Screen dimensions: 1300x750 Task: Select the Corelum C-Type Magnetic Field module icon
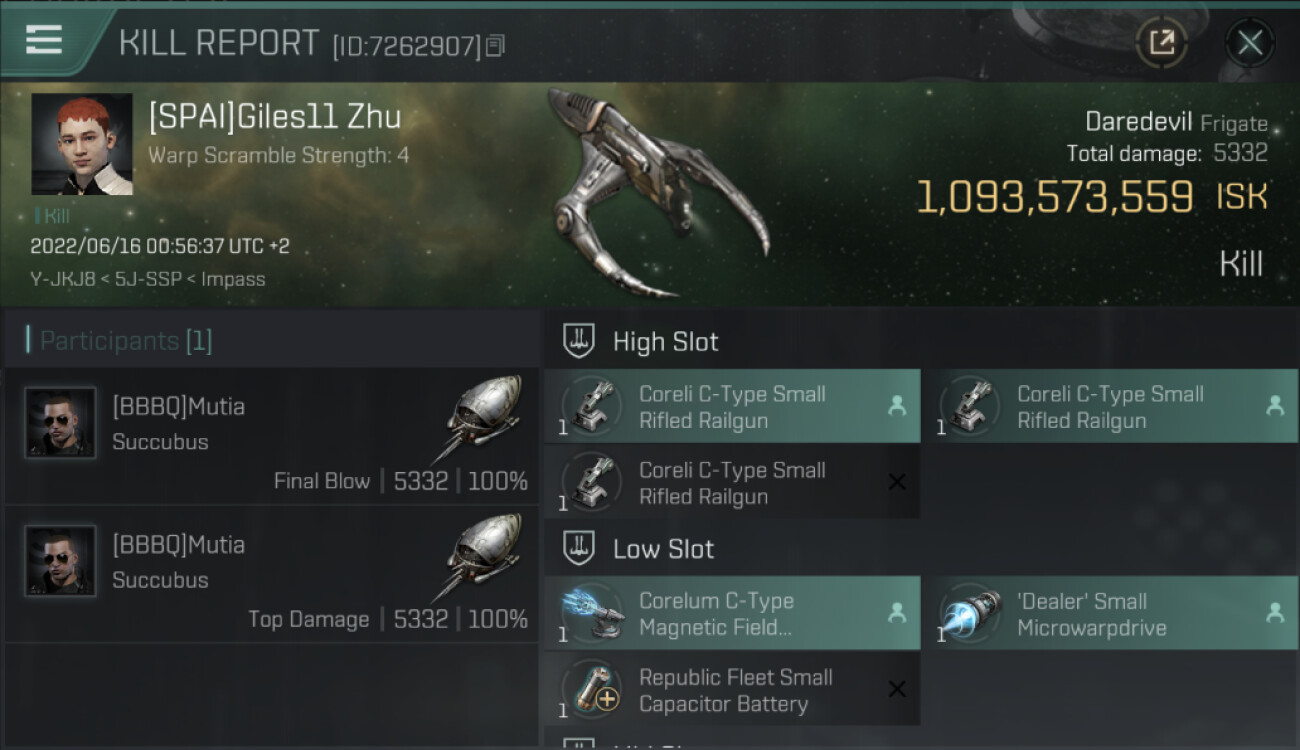pos(593,614)
